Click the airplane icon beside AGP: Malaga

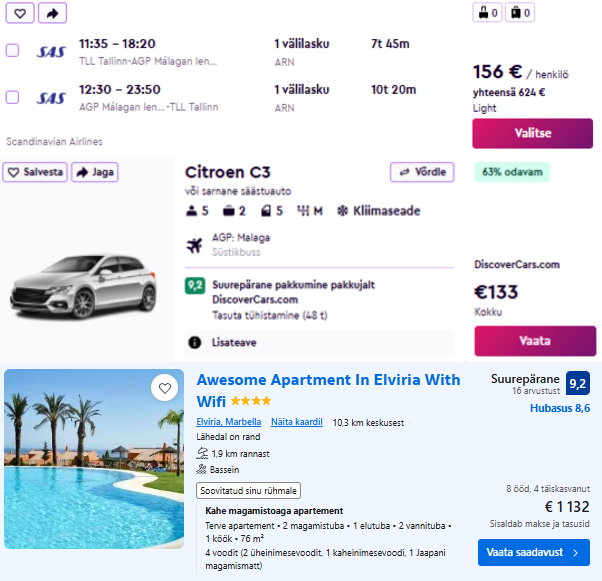pyautogui.click(x=194, y=243)
